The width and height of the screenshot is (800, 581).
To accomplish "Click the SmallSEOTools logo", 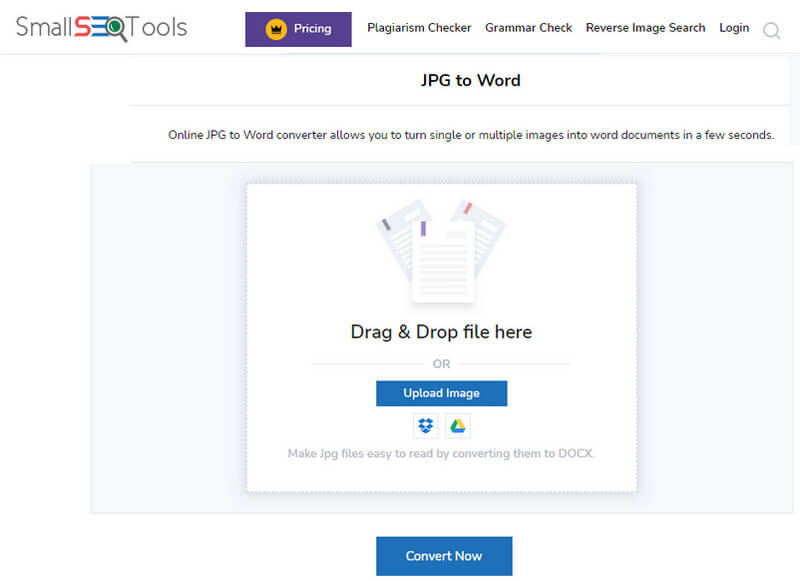I will tap(100, 27).
